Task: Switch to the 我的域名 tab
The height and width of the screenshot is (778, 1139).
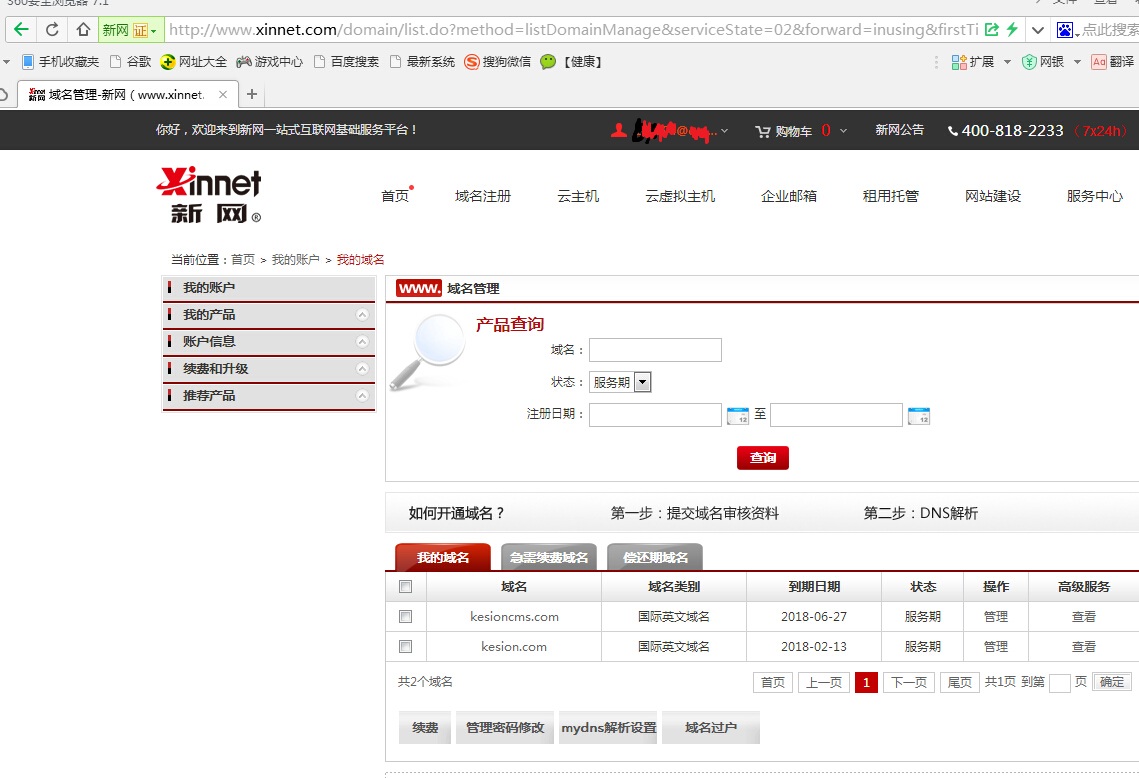Action: [443, 557]
